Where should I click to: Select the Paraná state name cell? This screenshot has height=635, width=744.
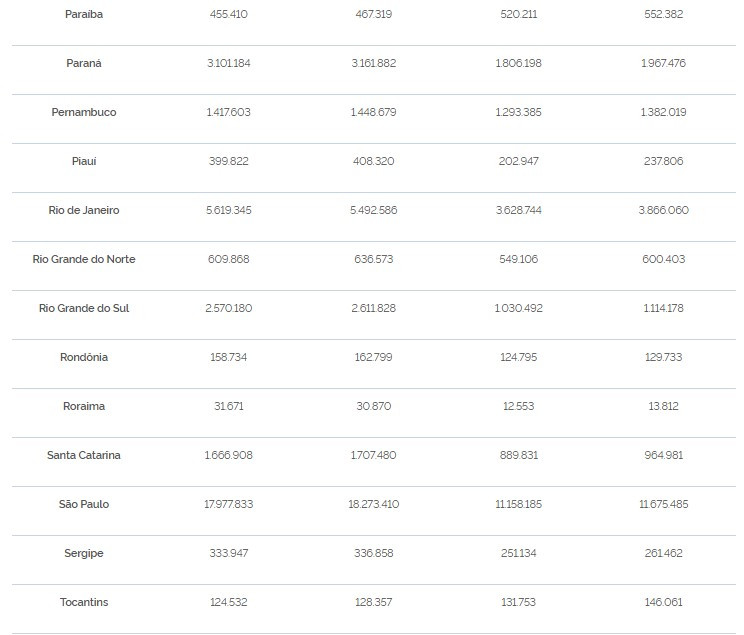point(84,63)
